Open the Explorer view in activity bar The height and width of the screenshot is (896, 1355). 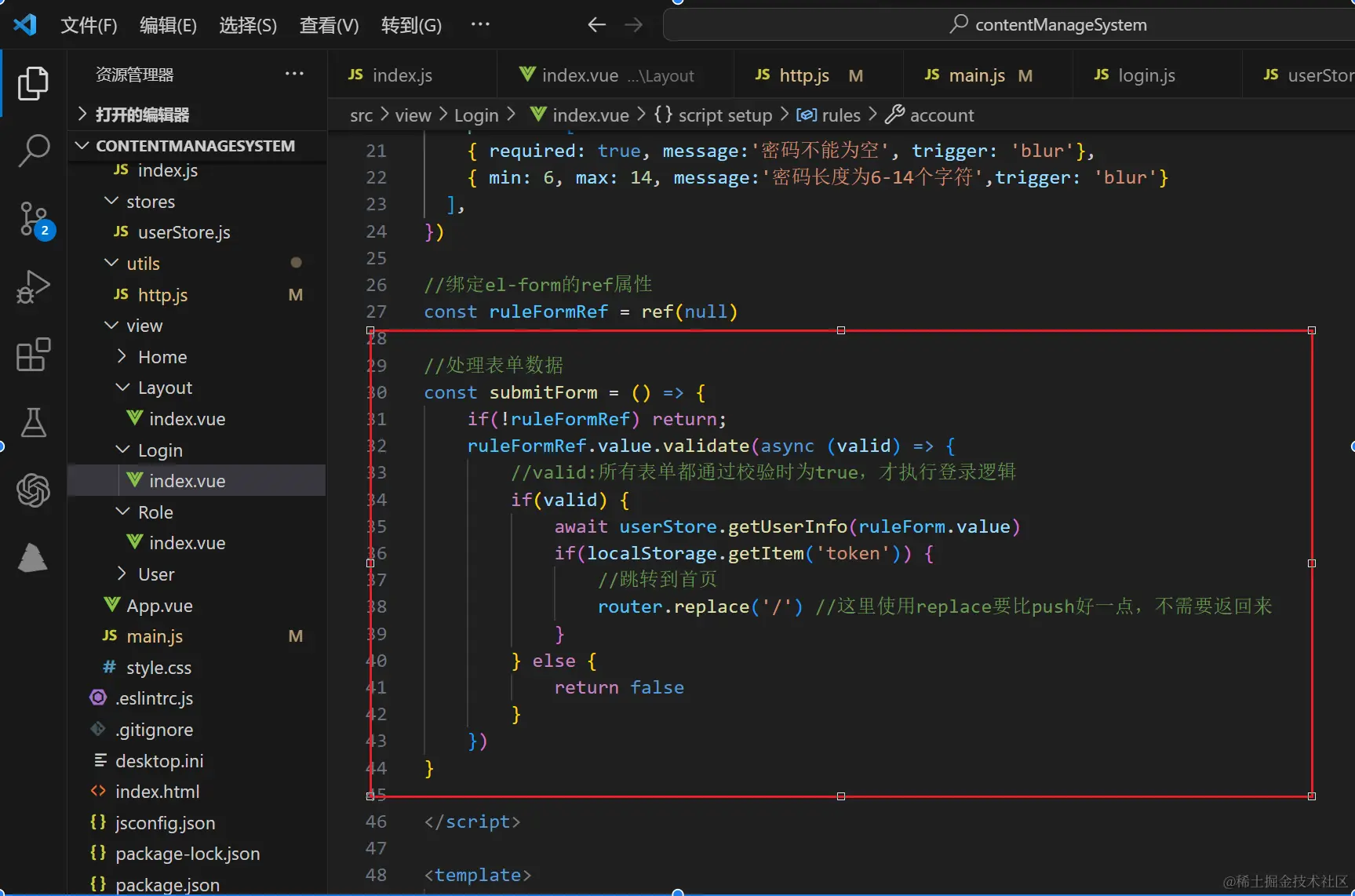click(33, 83)
